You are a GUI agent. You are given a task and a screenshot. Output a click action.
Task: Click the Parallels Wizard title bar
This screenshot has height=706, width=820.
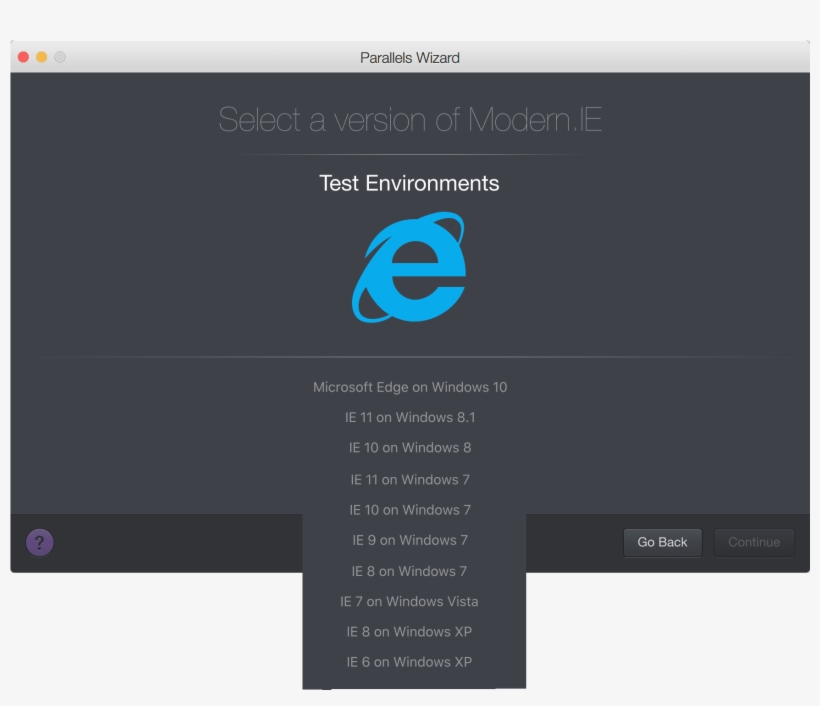(408, 57)
